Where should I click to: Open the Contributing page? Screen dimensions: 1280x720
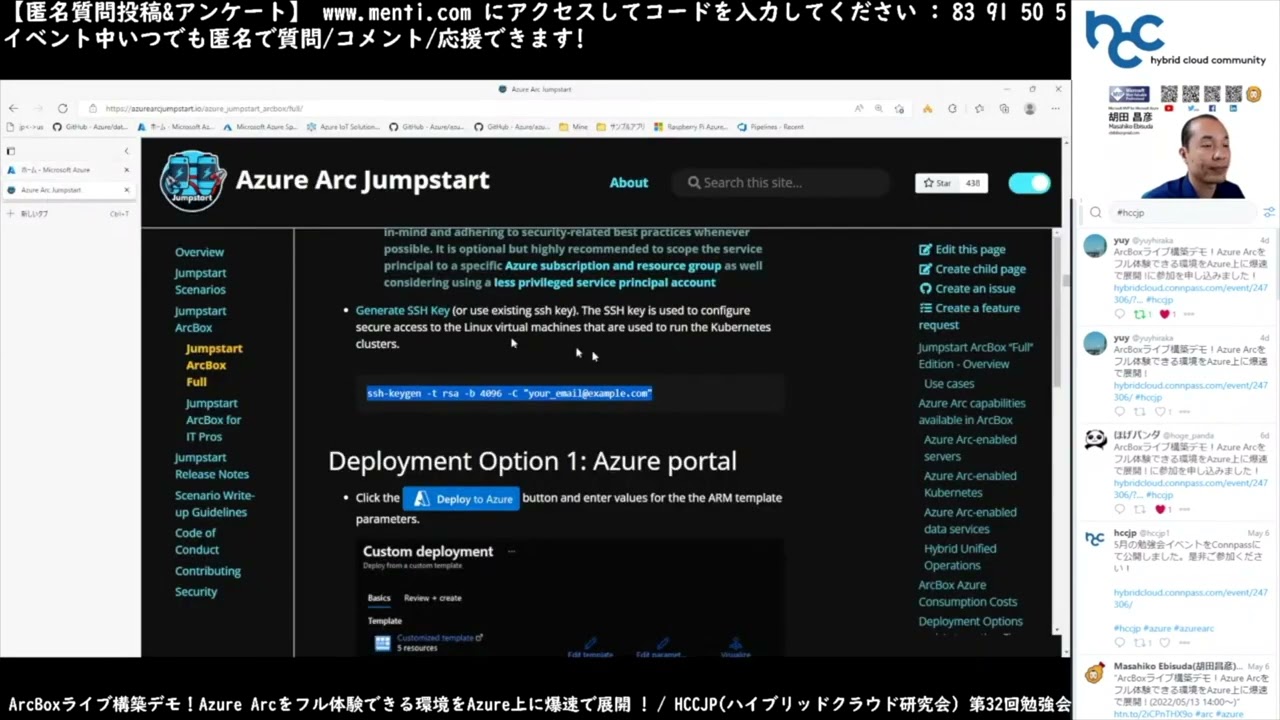click(x=208, y=571)
